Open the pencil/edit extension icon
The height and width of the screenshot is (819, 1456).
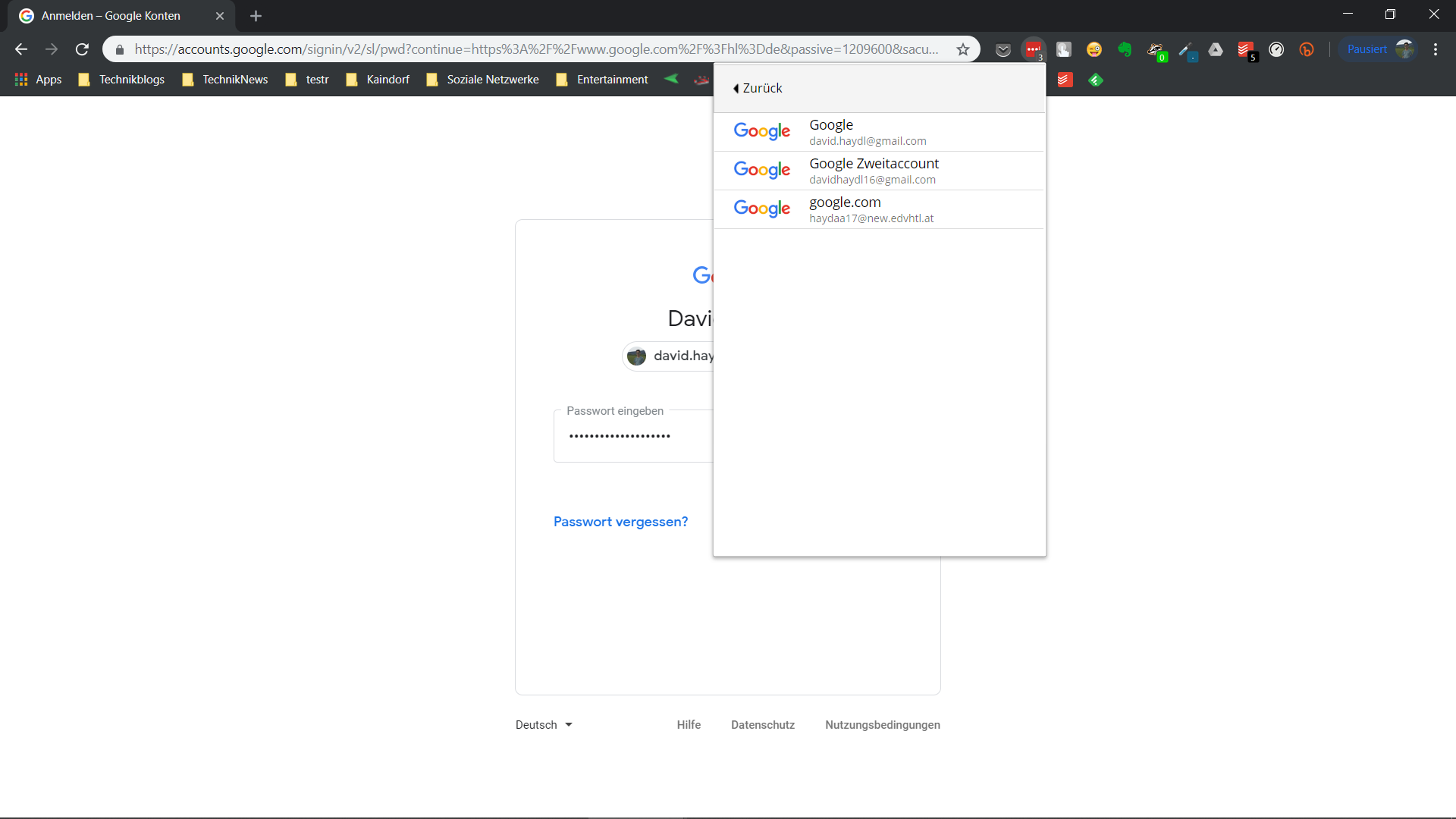click(1185, 49)
